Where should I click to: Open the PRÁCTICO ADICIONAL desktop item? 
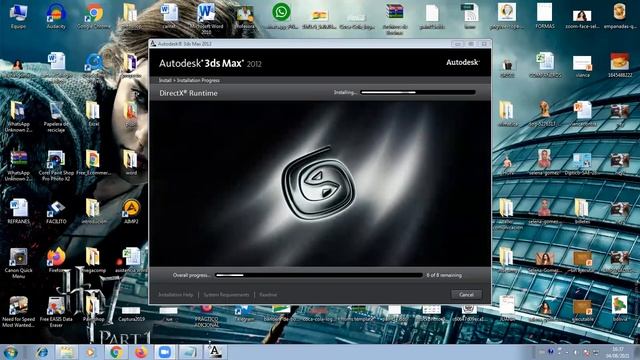coord(207,316)
